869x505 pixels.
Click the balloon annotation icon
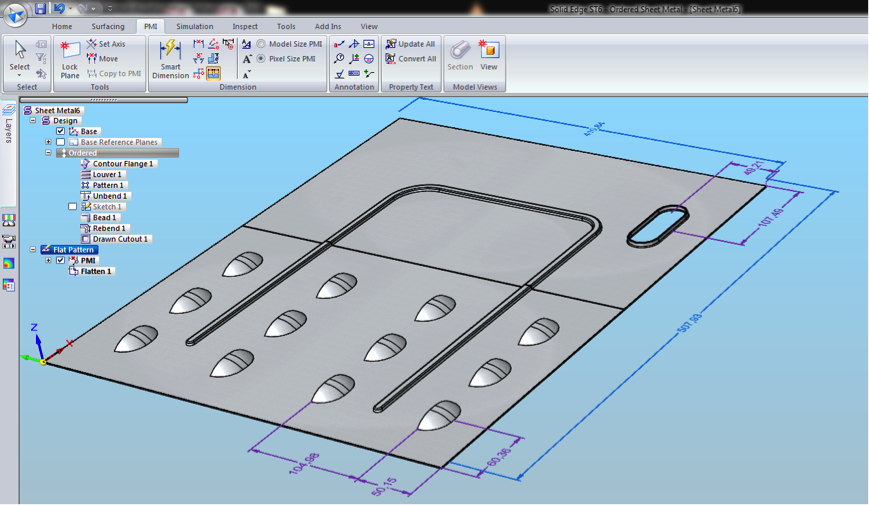point(339,59)
